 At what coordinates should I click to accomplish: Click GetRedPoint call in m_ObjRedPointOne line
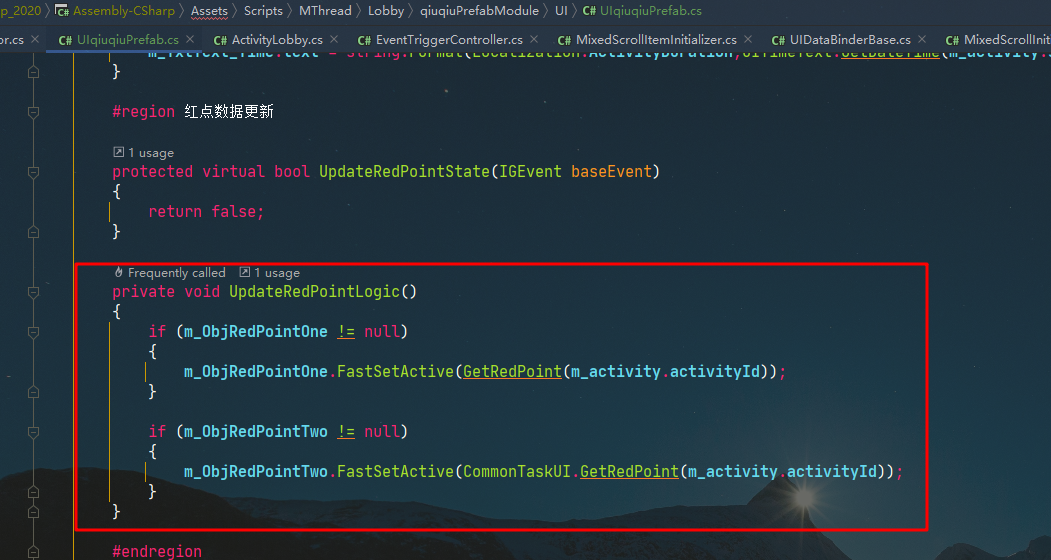(x=512, y=372)
